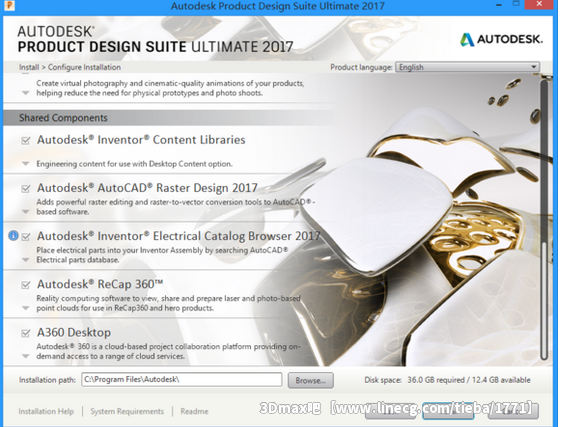This screenshot has width=572, height=427.
Task: Select the Inventor Electrical Catalog Browser 2017 title
Action: [x=179, y=236]
